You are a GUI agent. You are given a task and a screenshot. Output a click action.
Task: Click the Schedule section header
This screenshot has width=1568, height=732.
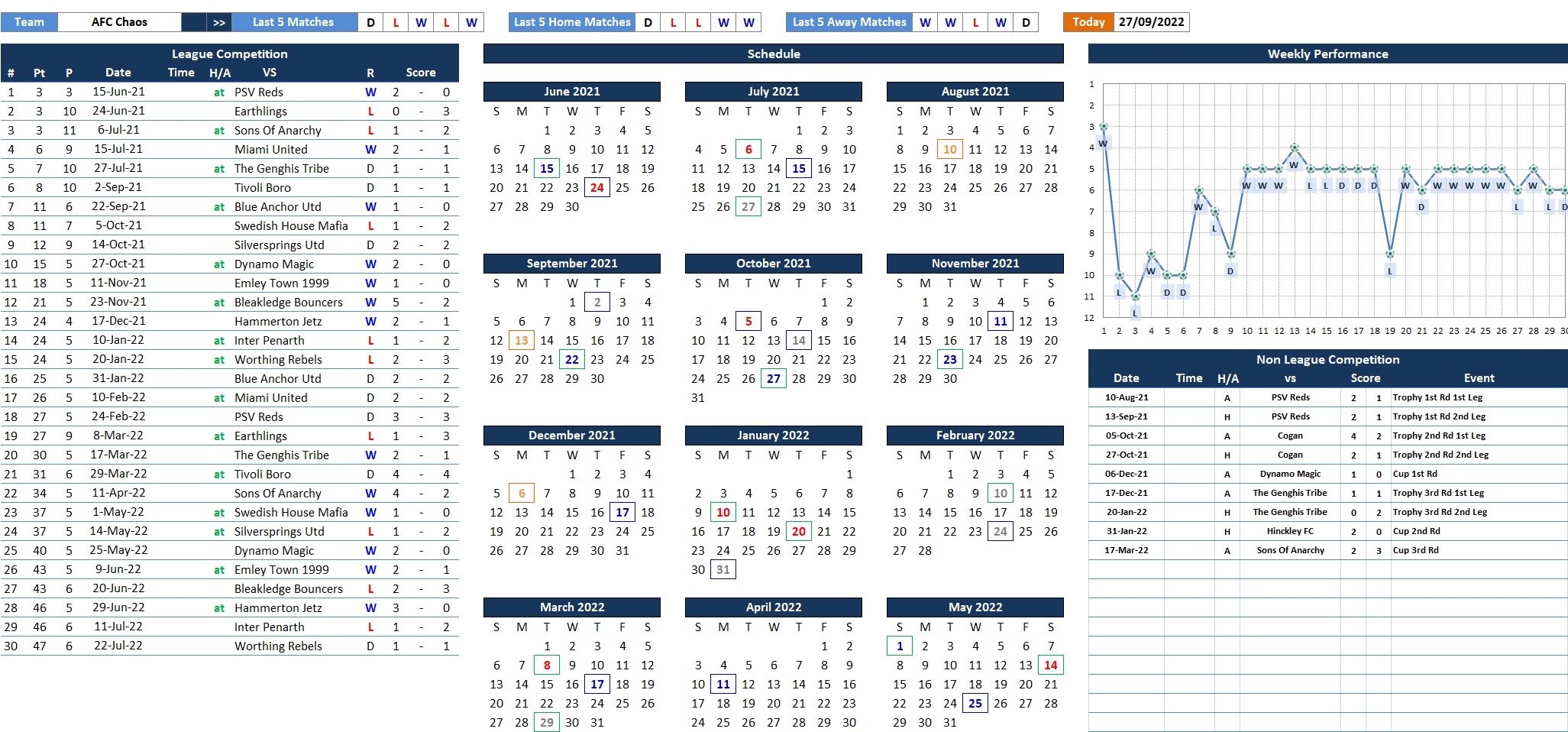(773, 54)
